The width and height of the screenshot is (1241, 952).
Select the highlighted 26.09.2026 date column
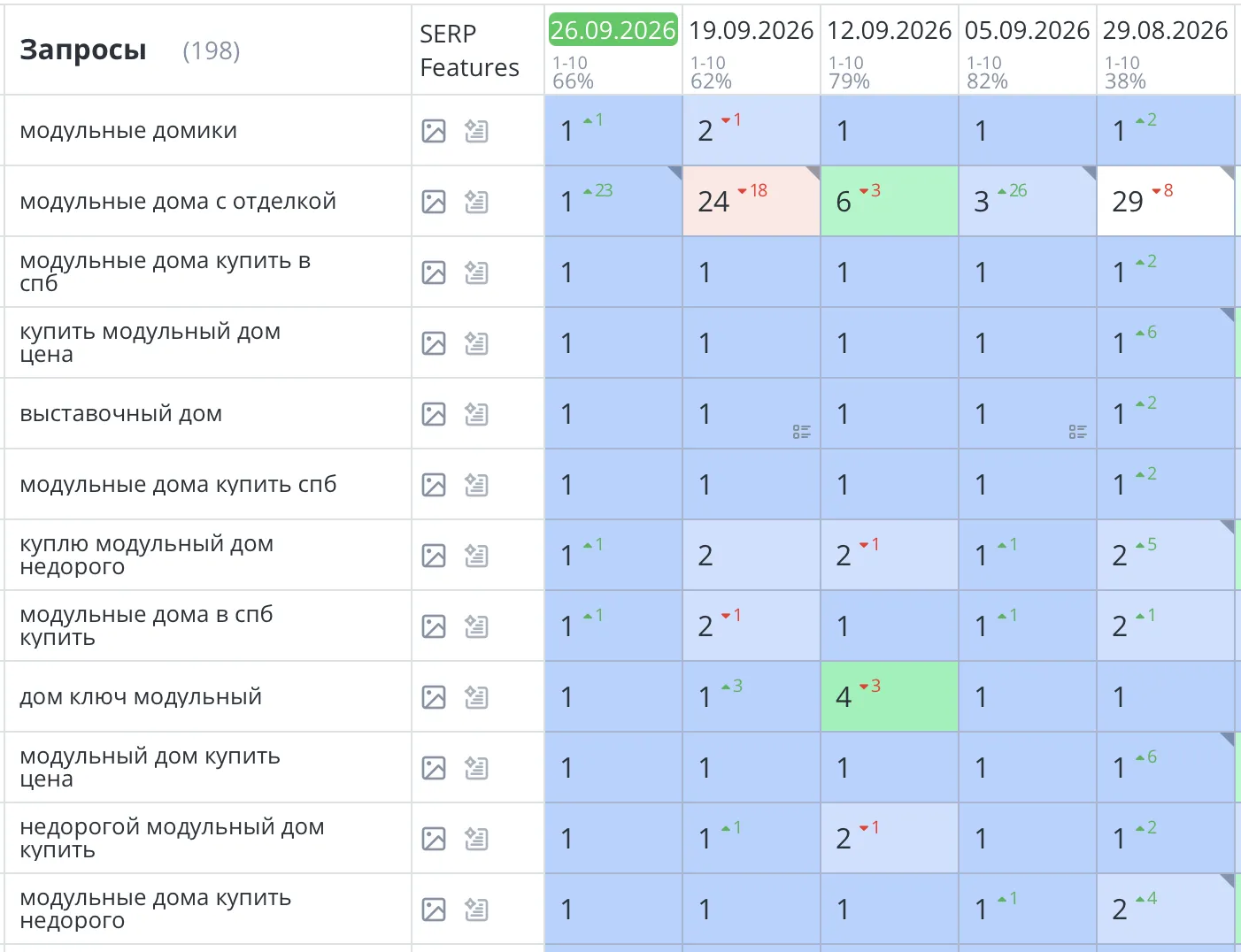point(613,30)
